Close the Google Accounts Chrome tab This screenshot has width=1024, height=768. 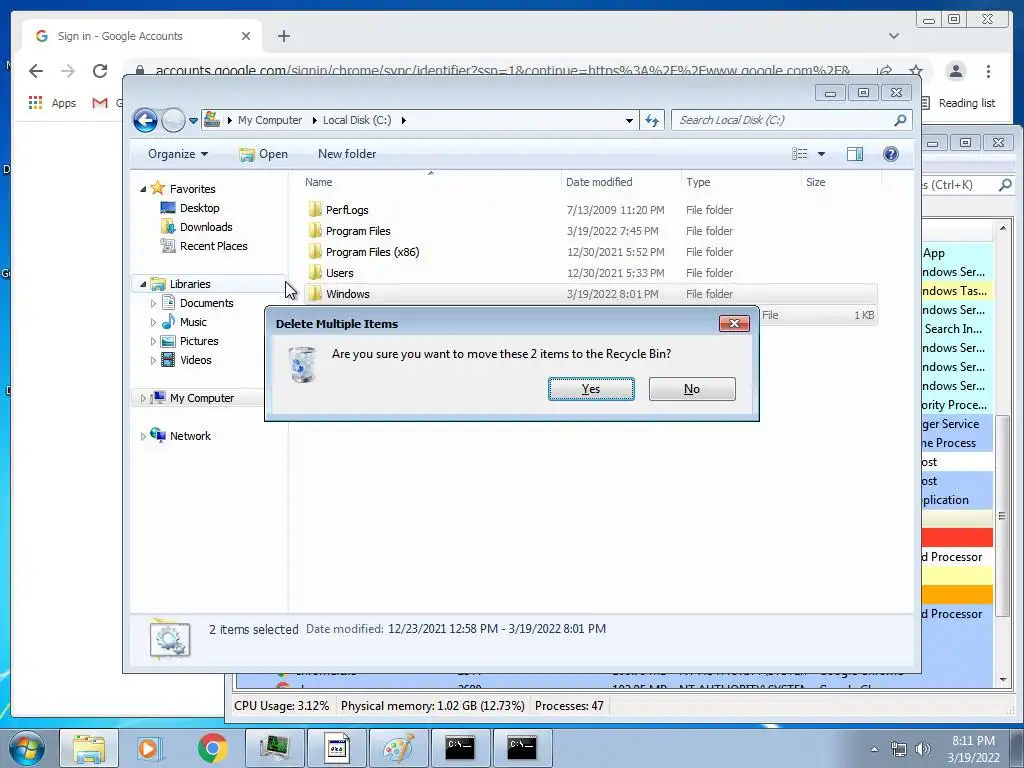[246, 36]
